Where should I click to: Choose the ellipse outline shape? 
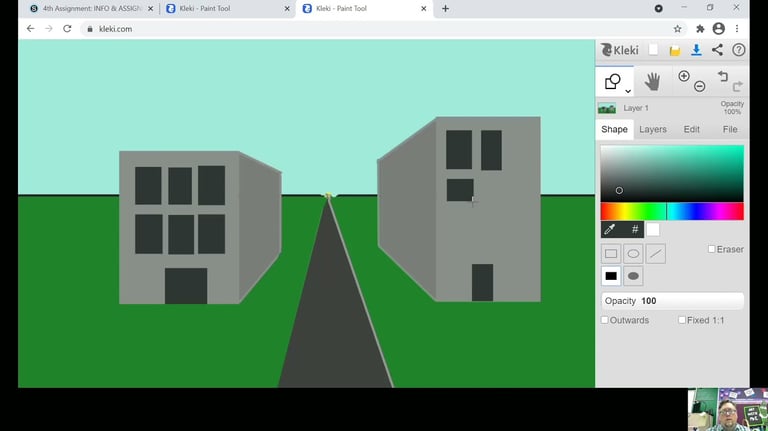633,254
